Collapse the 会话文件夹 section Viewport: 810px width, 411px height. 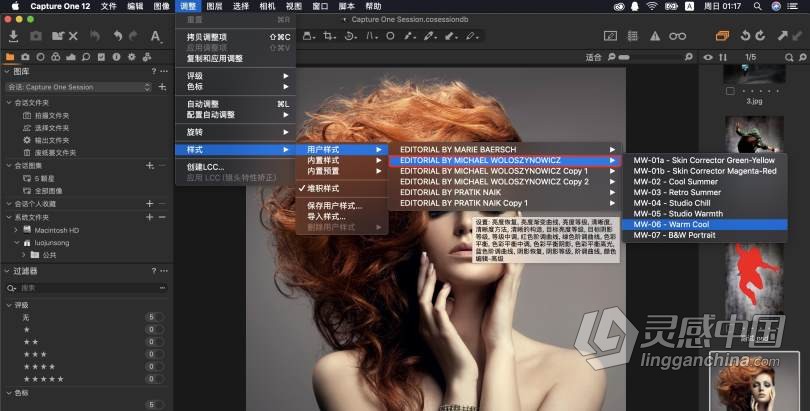tap(9, 103)
